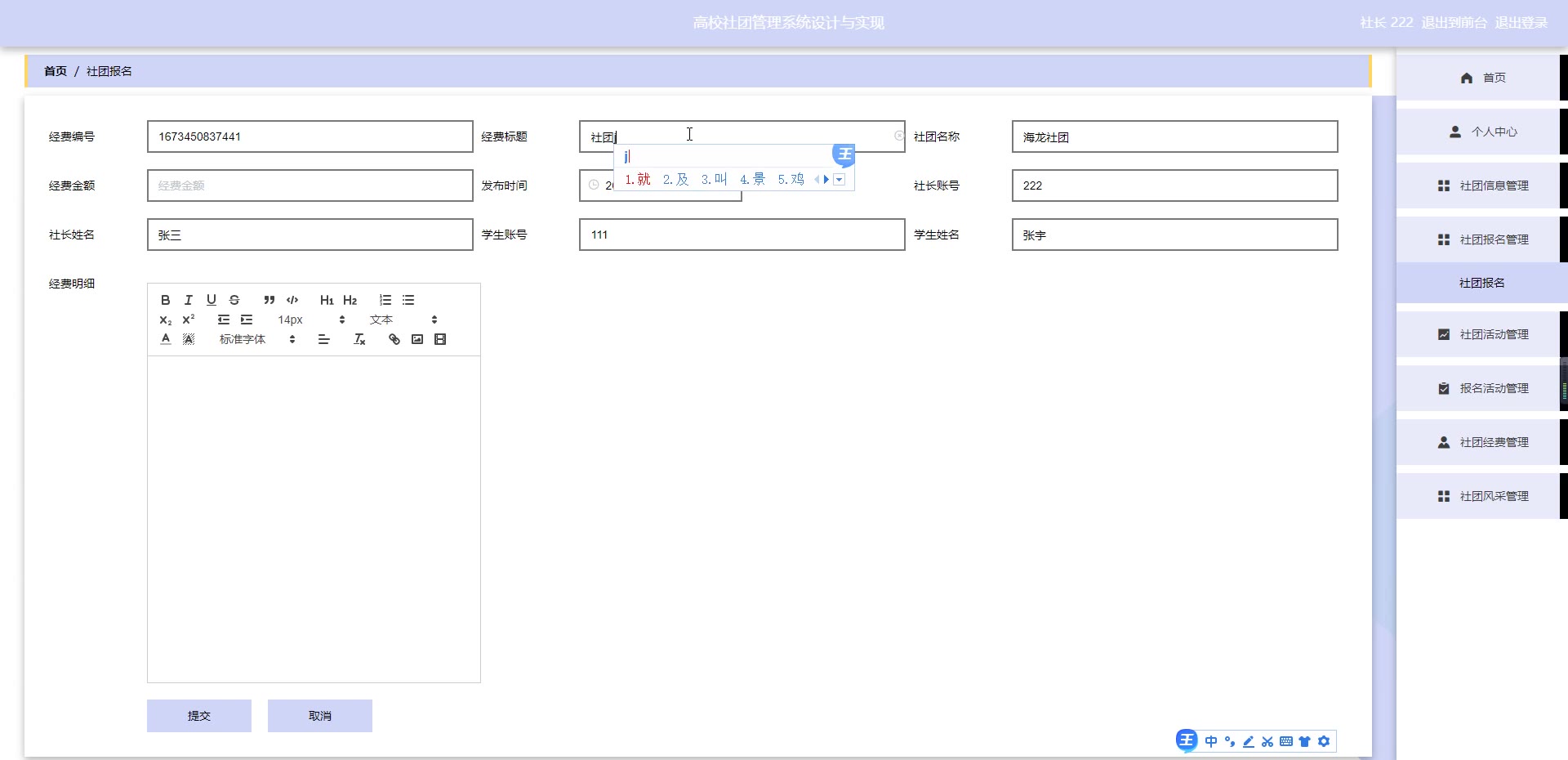This screenshot has width=1568, height=760.
Task: Focus the 经费金额 input field
Action: pyautogui.click(x=310, y=186)
